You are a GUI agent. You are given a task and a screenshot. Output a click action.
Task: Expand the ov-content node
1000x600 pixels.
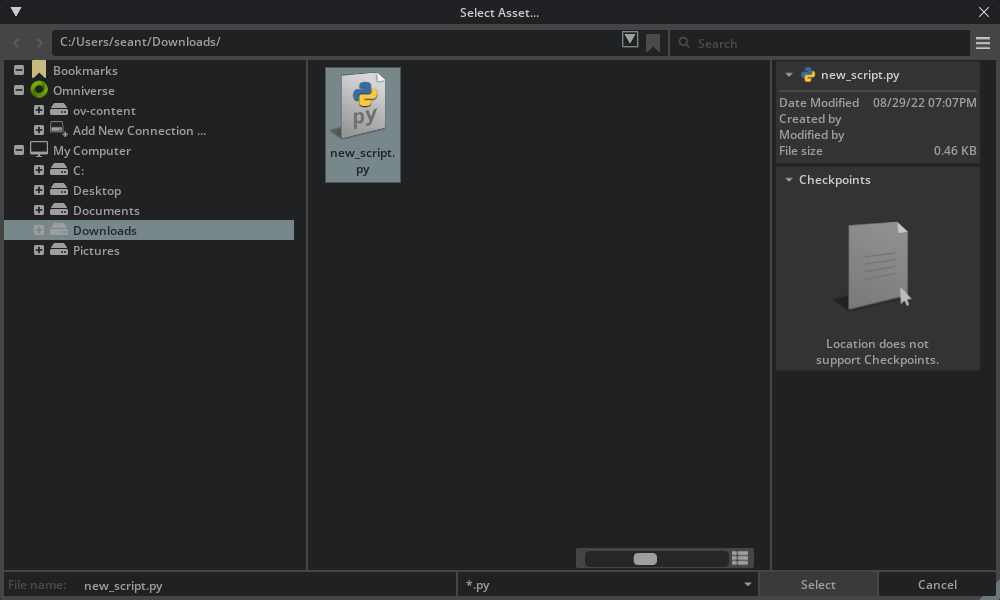click(x=38, y=110)
